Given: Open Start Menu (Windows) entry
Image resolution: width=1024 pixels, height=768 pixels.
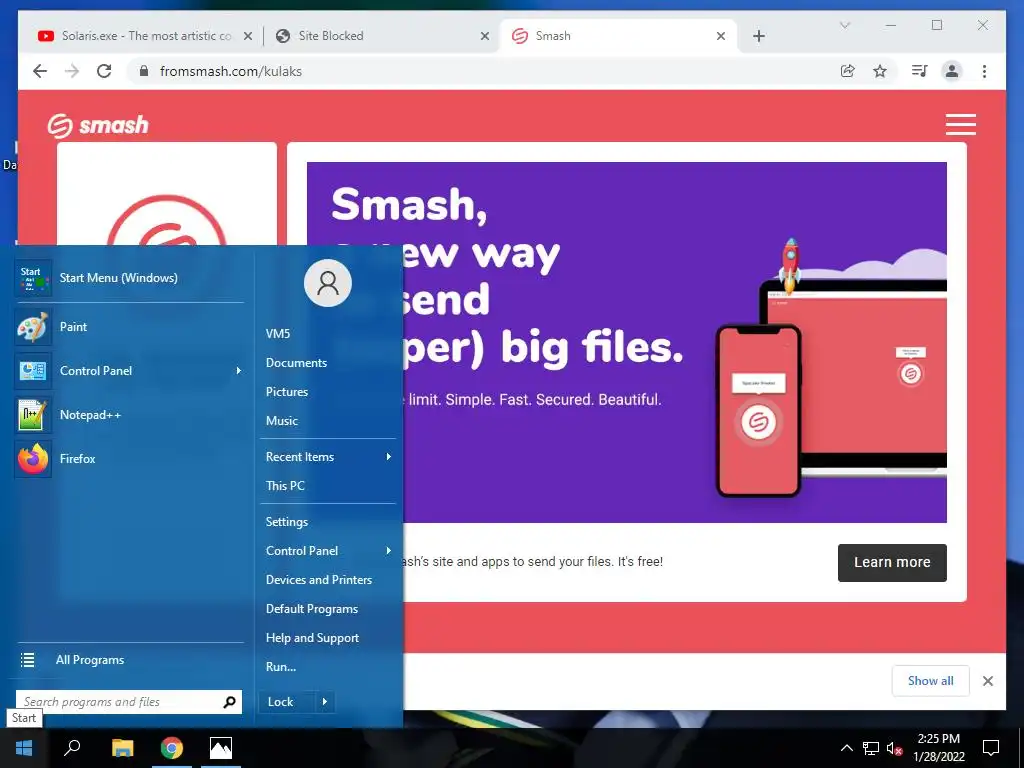Looking at the screenshot, I should 129,278.
